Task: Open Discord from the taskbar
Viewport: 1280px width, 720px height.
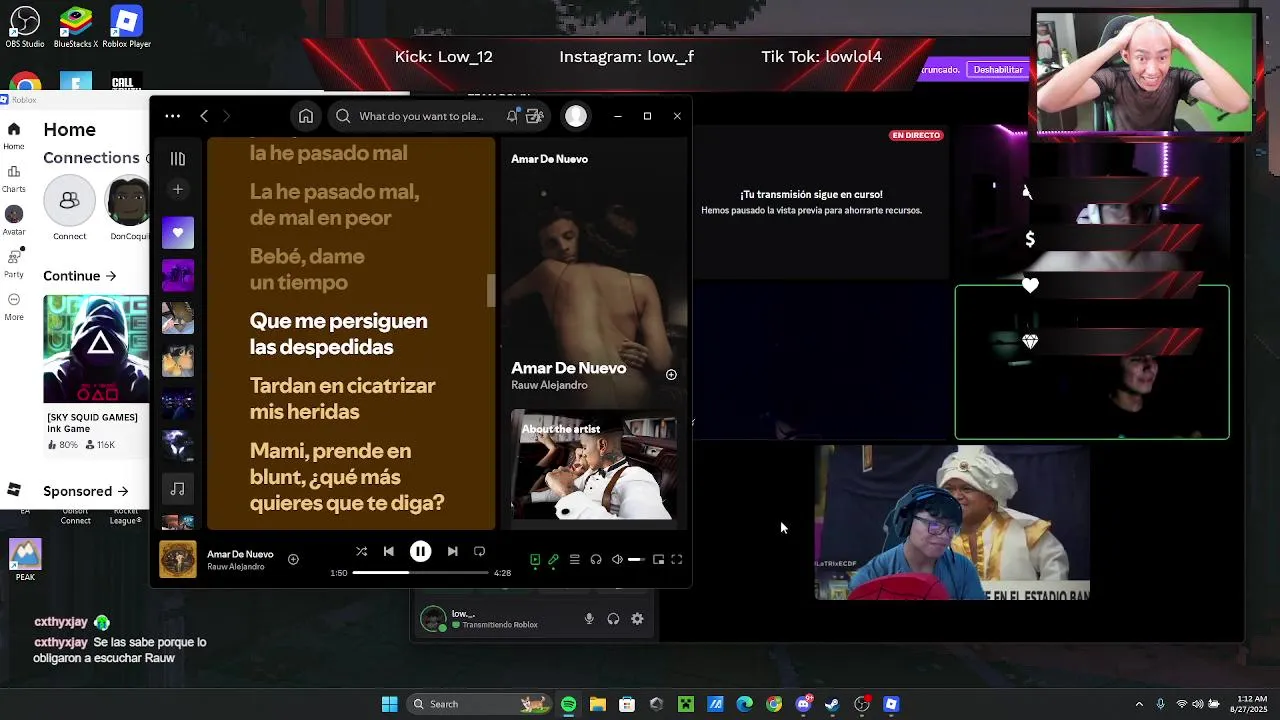Action: 803,704
